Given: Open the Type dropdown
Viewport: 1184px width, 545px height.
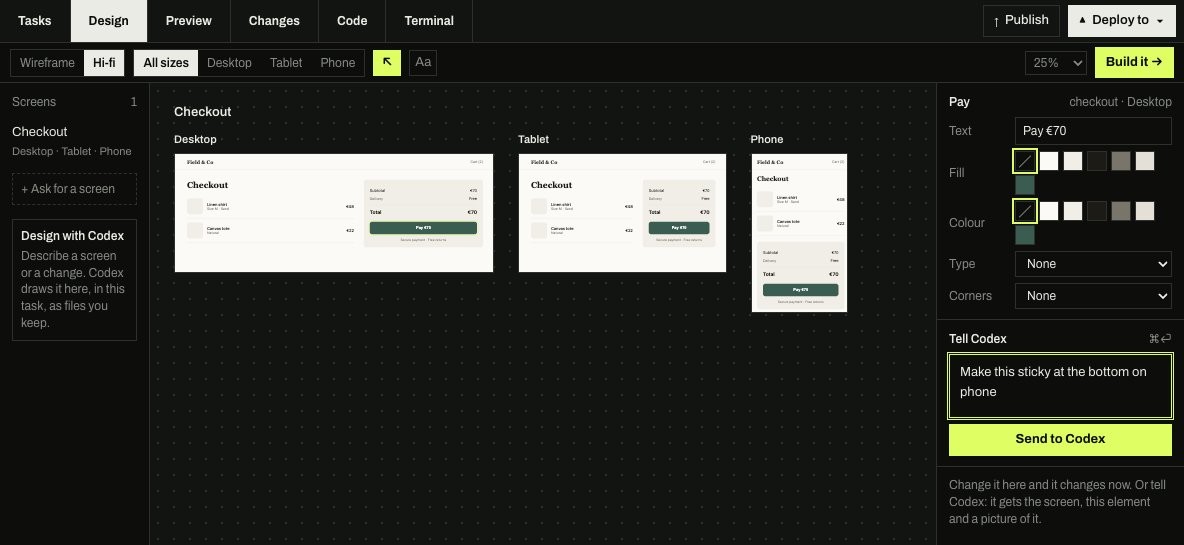Looking at the screenshot, I should [1093, 264].
